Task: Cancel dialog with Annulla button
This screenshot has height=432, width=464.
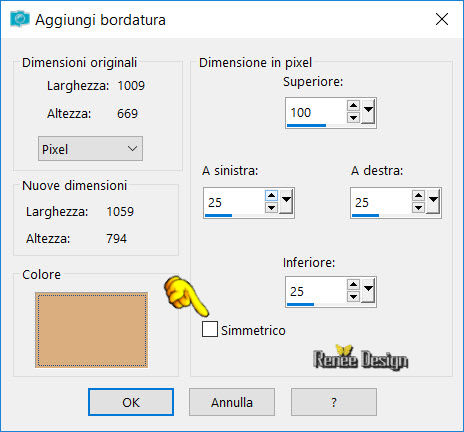Action: pyautogui.click(x=232, y=402)
